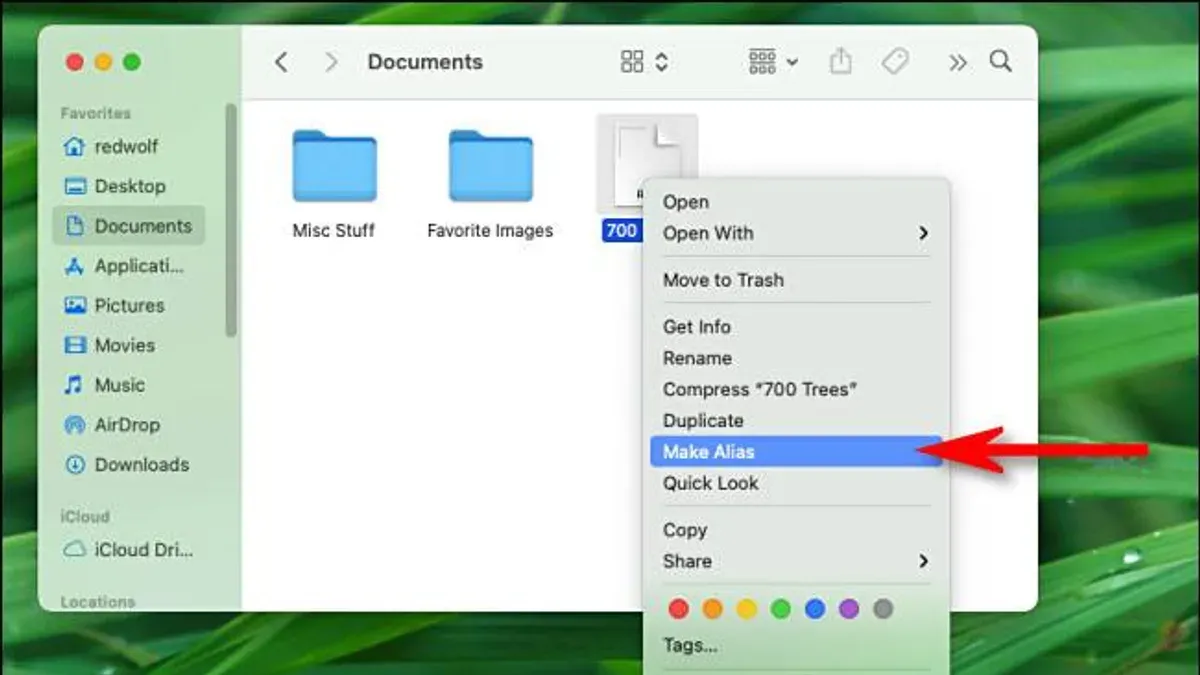The image size is (1200, 675).
Task: Open iCloud Drive in the sidebar
Action: point(128,550)
